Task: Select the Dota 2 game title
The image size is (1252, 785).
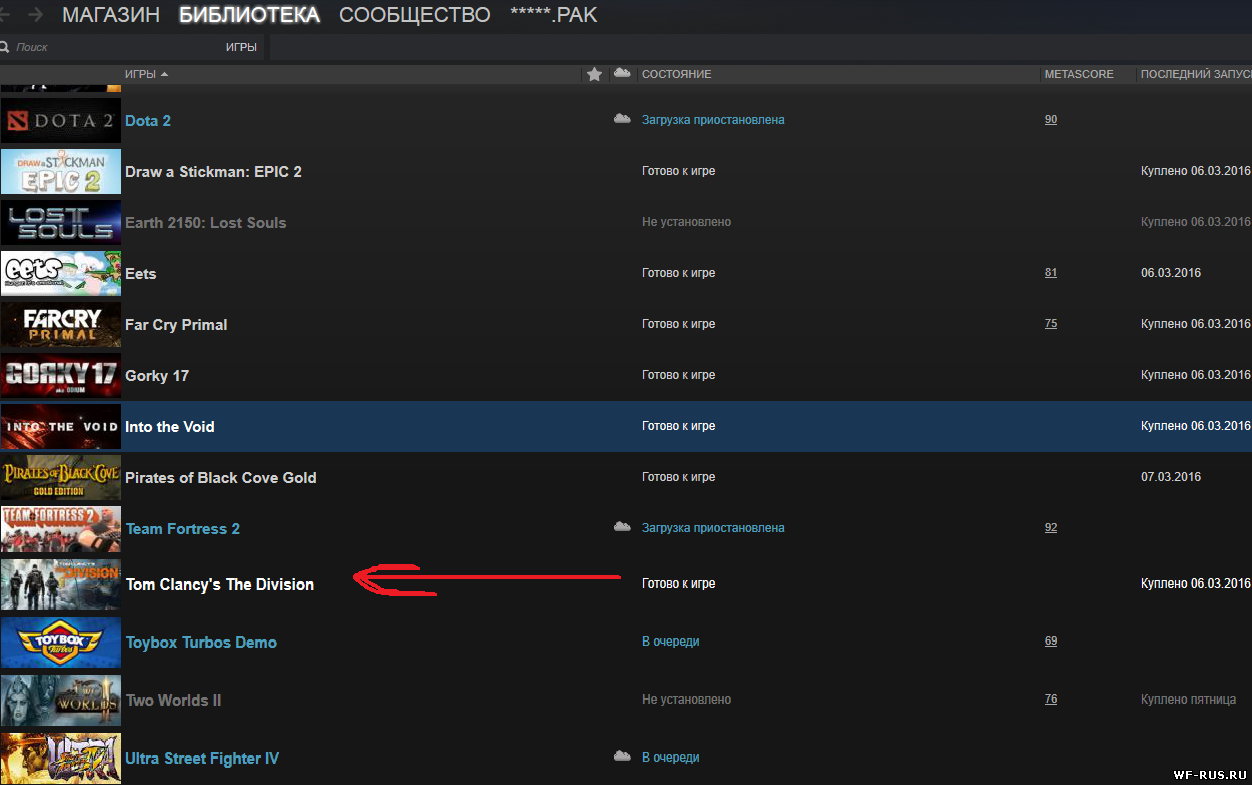Action: [148, 120]
